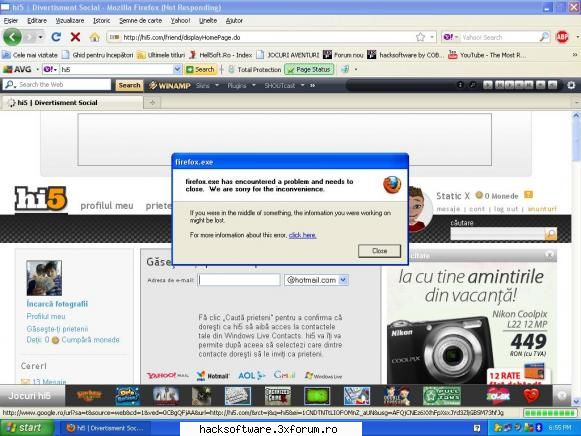The height and width of the screenshot is (436, 581).
Task: Choose the AOL contacts icon
Action: tap(252, 375)
